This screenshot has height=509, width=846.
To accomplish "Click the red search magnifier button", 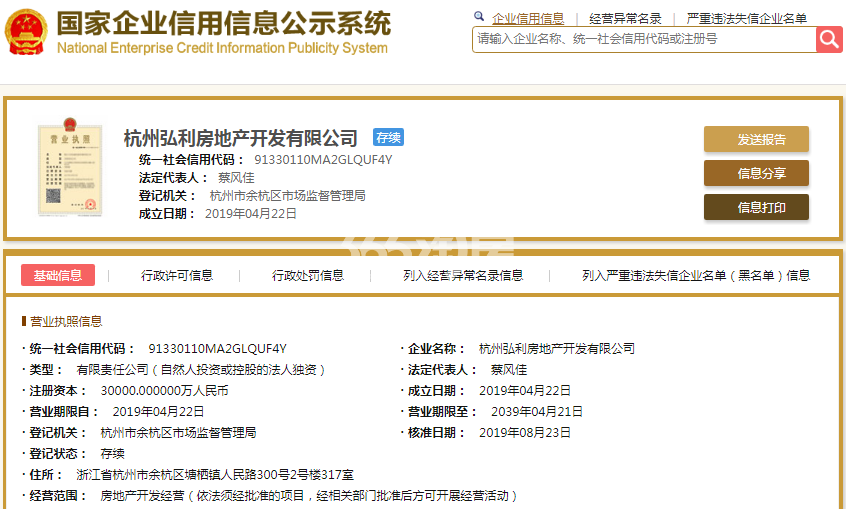I will [x=829, y=39].
